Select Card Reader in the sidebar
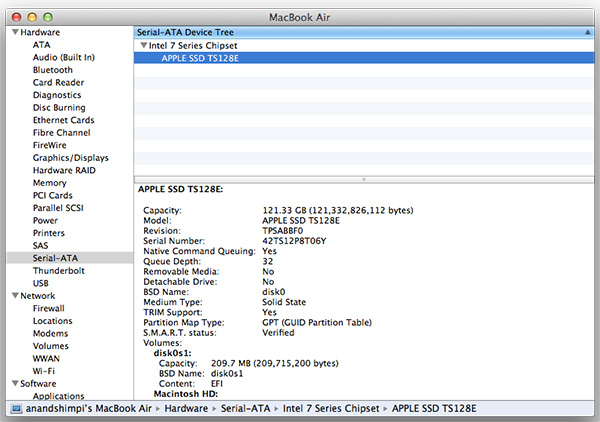600x422 pixels. 58,83
